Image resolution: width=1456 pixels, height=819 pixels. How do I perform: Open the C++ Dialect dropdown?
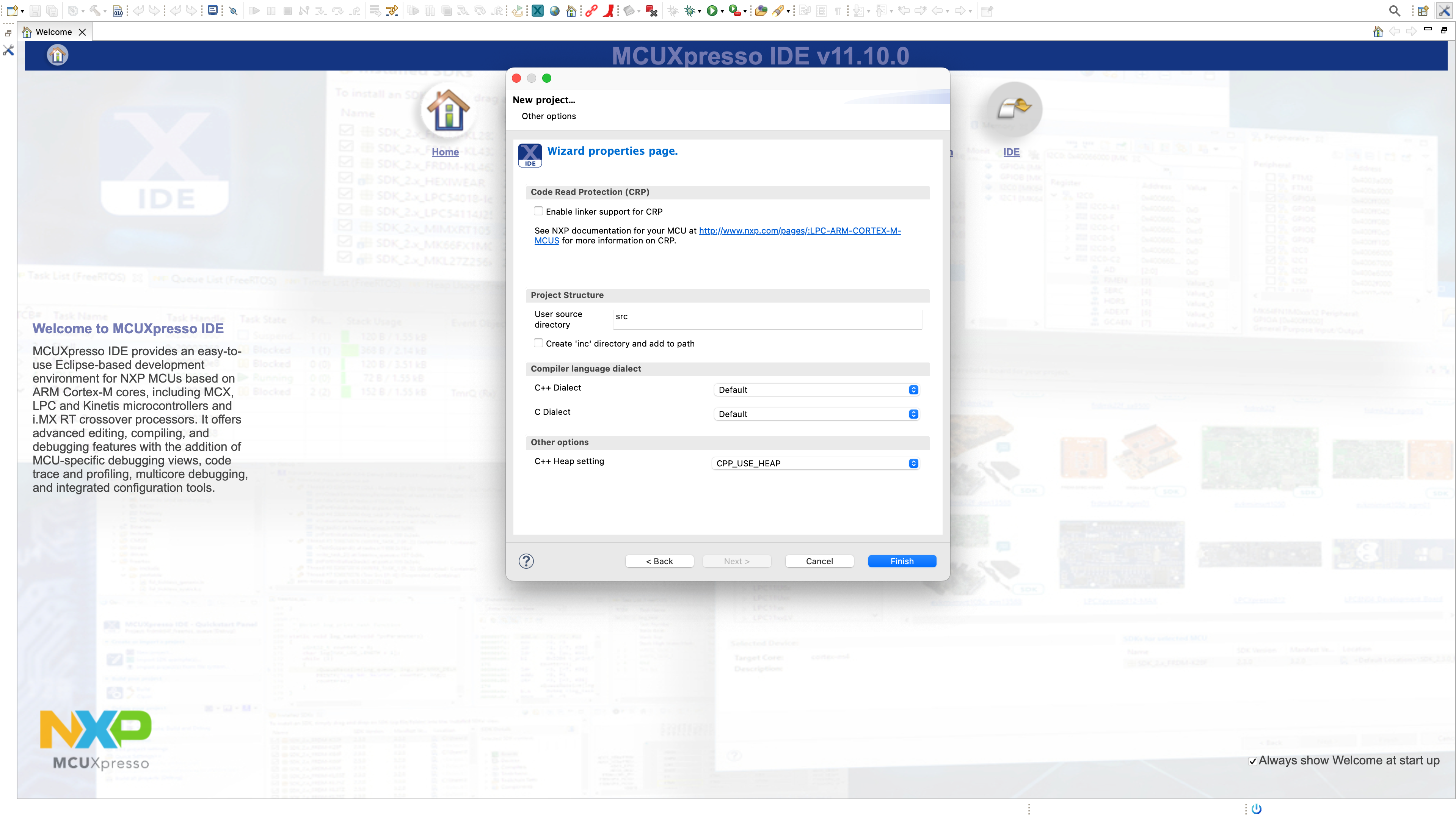[816, 390]
